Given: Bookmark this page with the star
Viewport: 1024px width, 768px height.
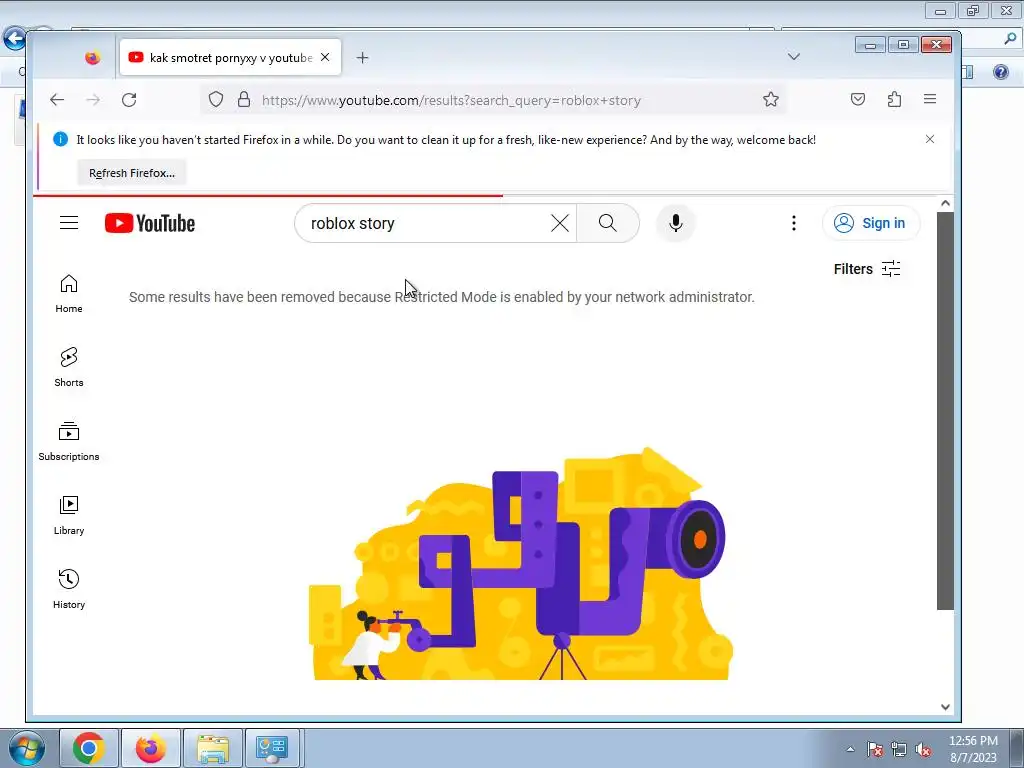Looking at the screenshot, I should coord(771,99).
